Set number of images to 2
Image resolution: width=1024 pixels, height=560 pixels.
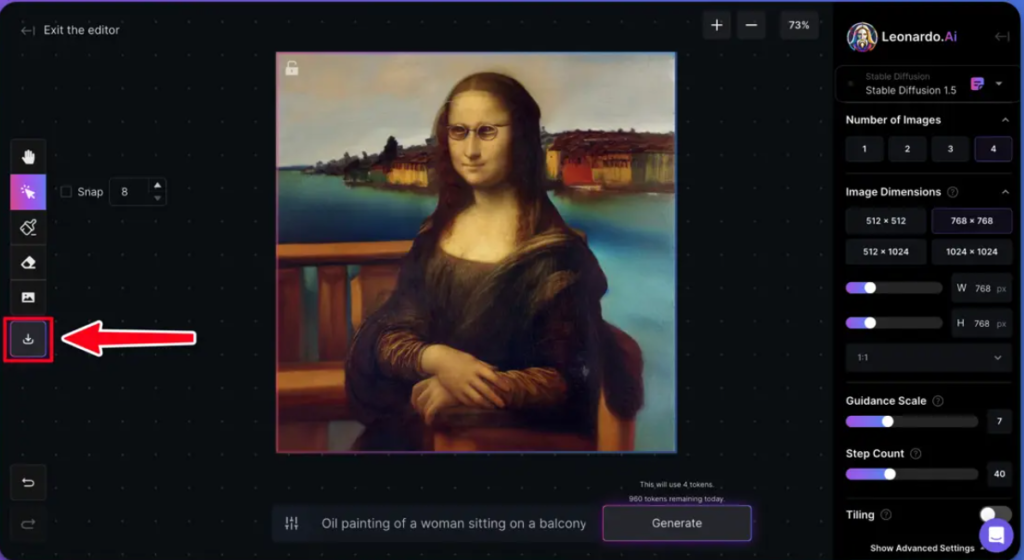click(907, 149)
